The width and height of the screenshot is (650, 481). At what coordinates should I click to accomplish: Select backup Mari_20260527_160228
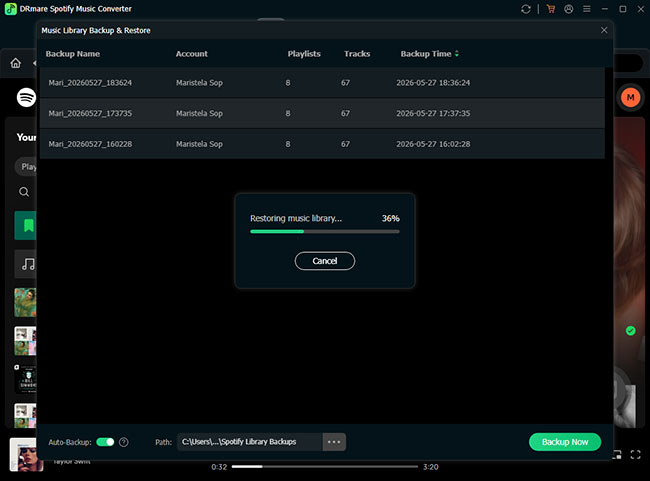click(x=322, y=144)
